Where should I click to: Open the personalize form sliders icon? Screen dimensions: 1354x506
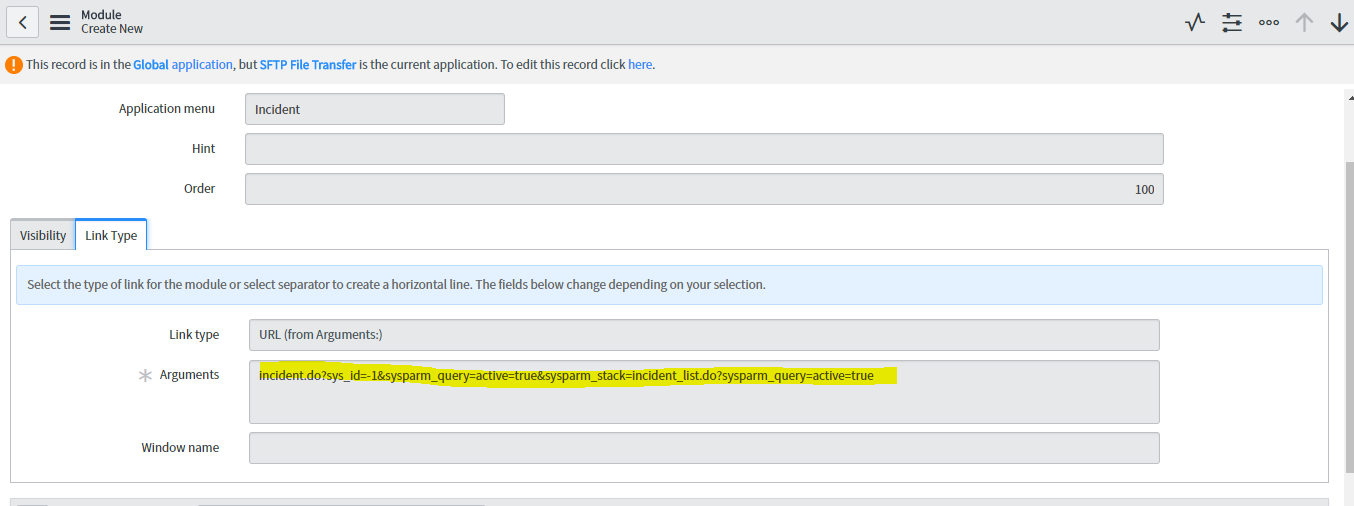pos(1232,22)
